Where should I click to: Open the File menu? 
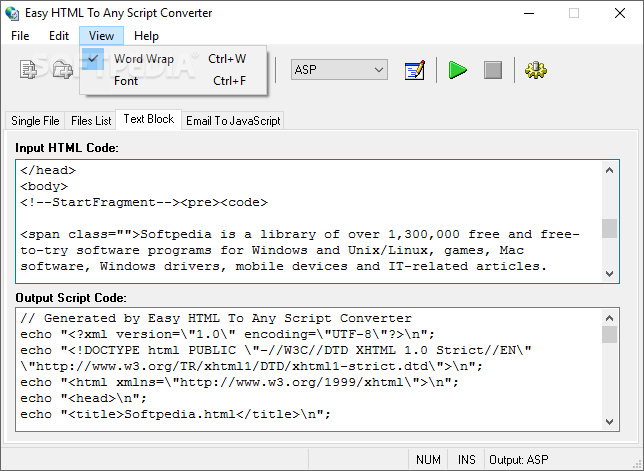click(x=20, y=36)
